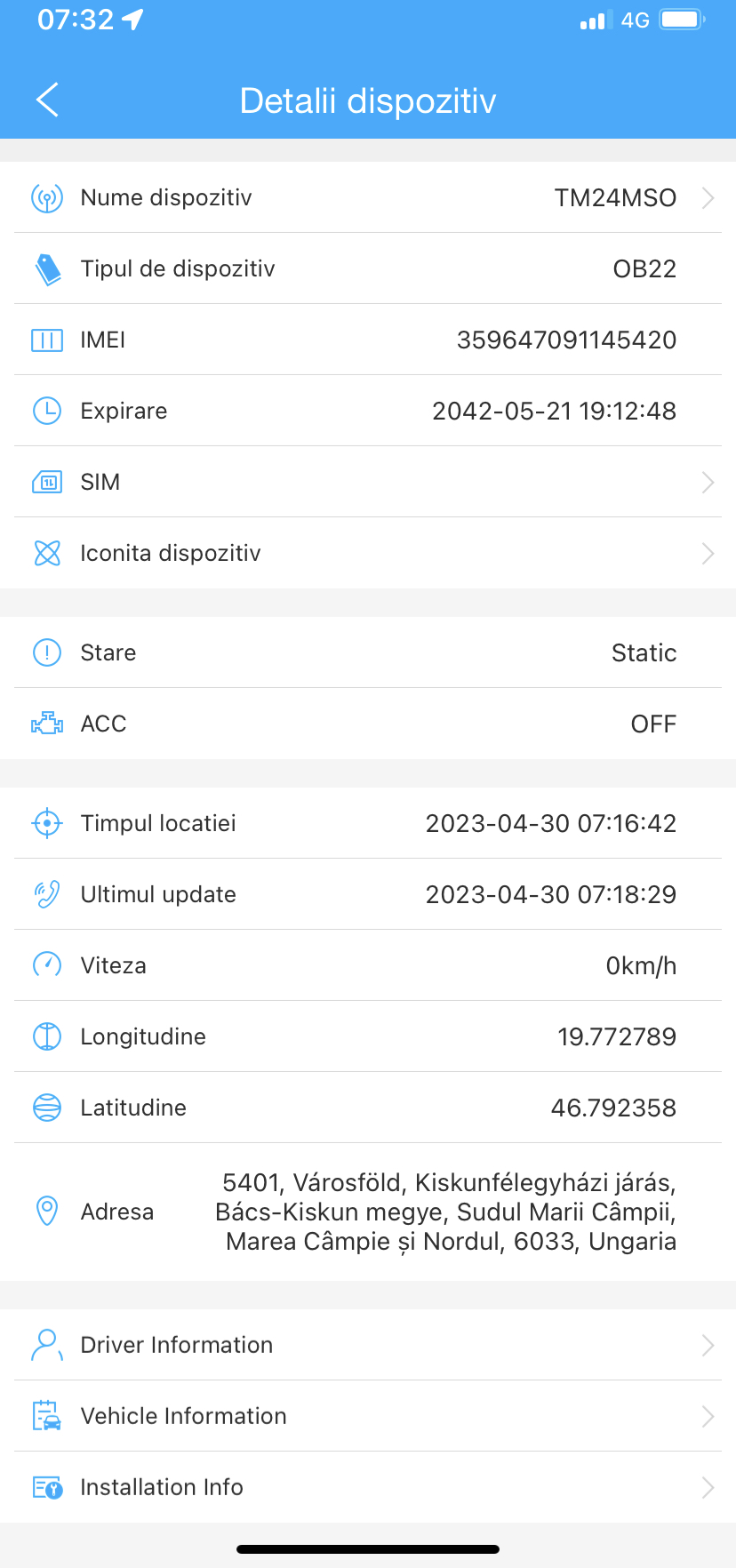Tap the IMEI barcode icon
Viewport: 736px width, 1568px height.
click(47, 340)
